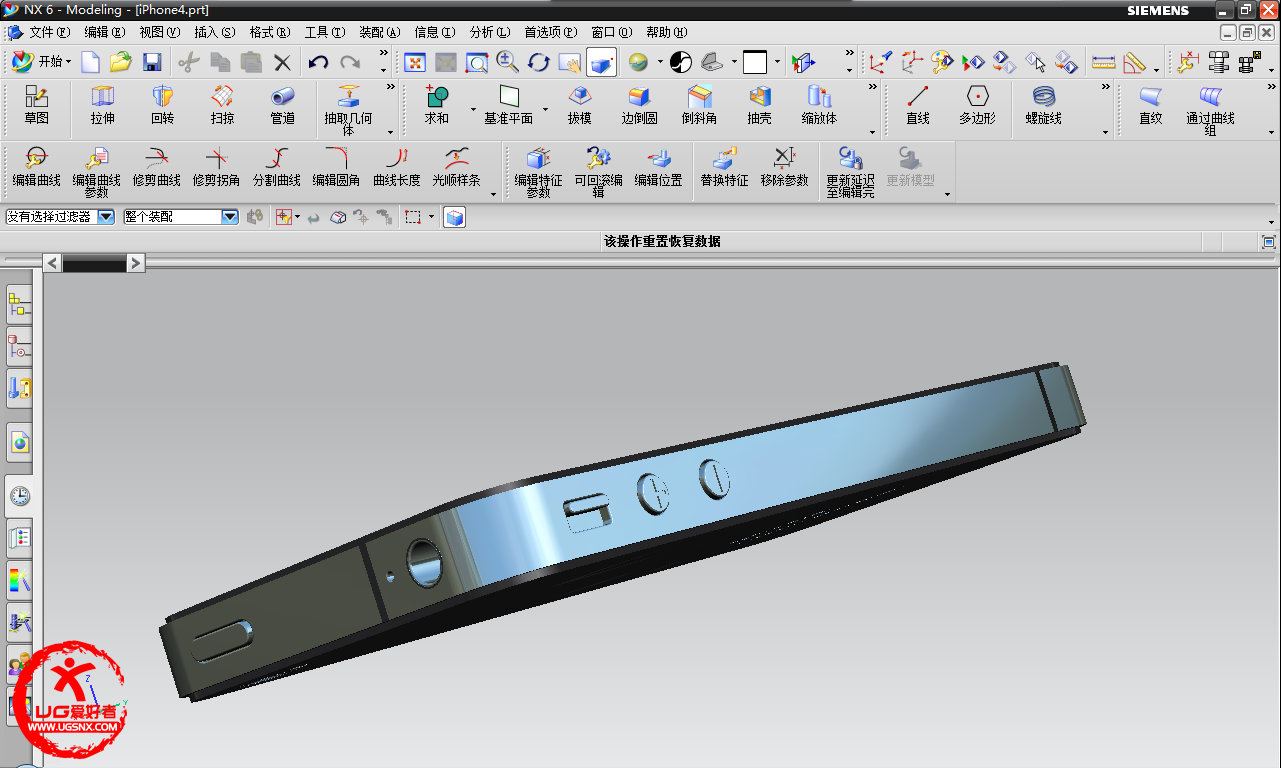The image size is (1281, 768).
Task: Expand the 基准平面 dropdown arrow
Action: tap(546, 108)
